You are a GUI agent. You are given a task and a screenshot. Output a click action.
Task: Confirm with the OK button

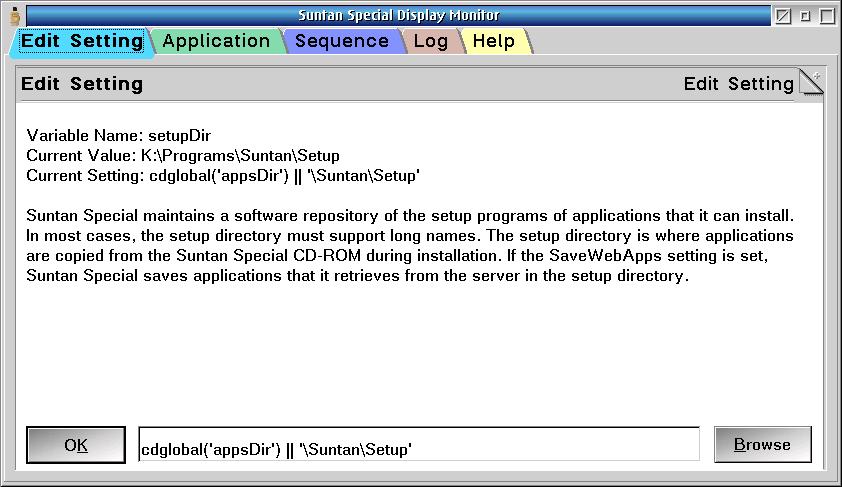click(x=76, y=445)
